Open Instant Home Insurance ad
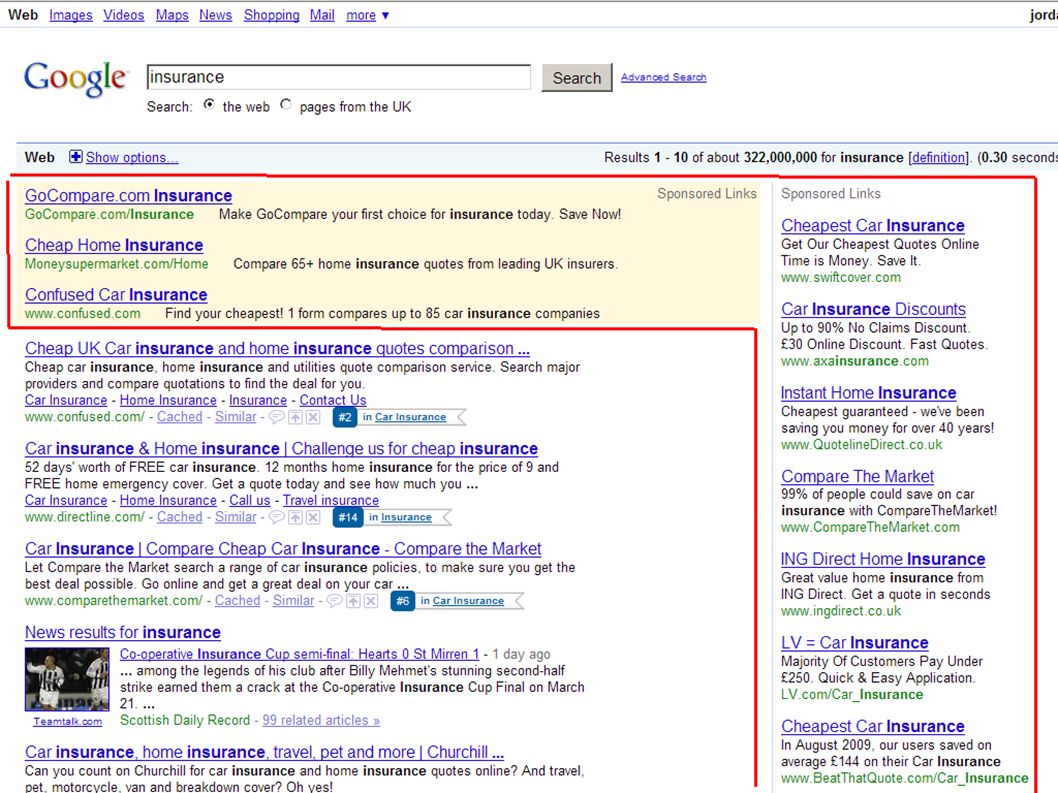The height and width of the screenshot is (793, 1058). pyautogui.click(x=868, y=393)
